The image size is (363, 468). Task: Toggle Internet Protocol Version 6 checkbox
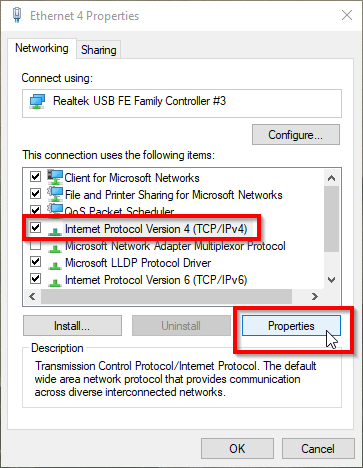point(35,278)
